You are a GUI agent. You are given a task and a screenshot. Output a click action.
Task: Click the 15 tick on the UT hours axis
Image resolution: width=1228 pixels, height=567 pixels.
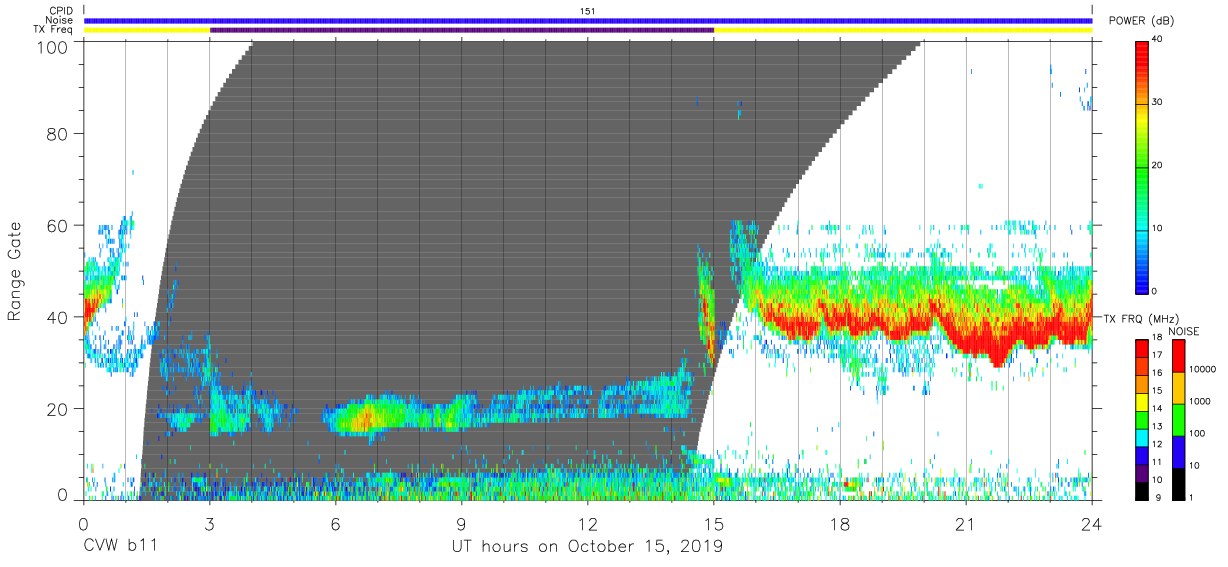tap(714, 524)
